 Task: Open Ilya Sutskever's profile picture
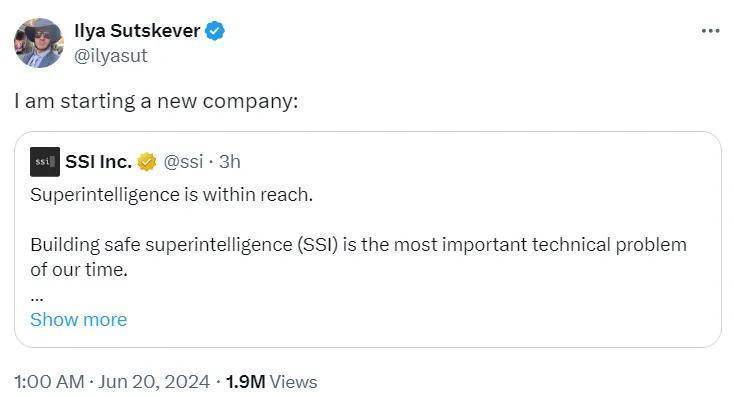pyautogui.click(x=38, y=43)
